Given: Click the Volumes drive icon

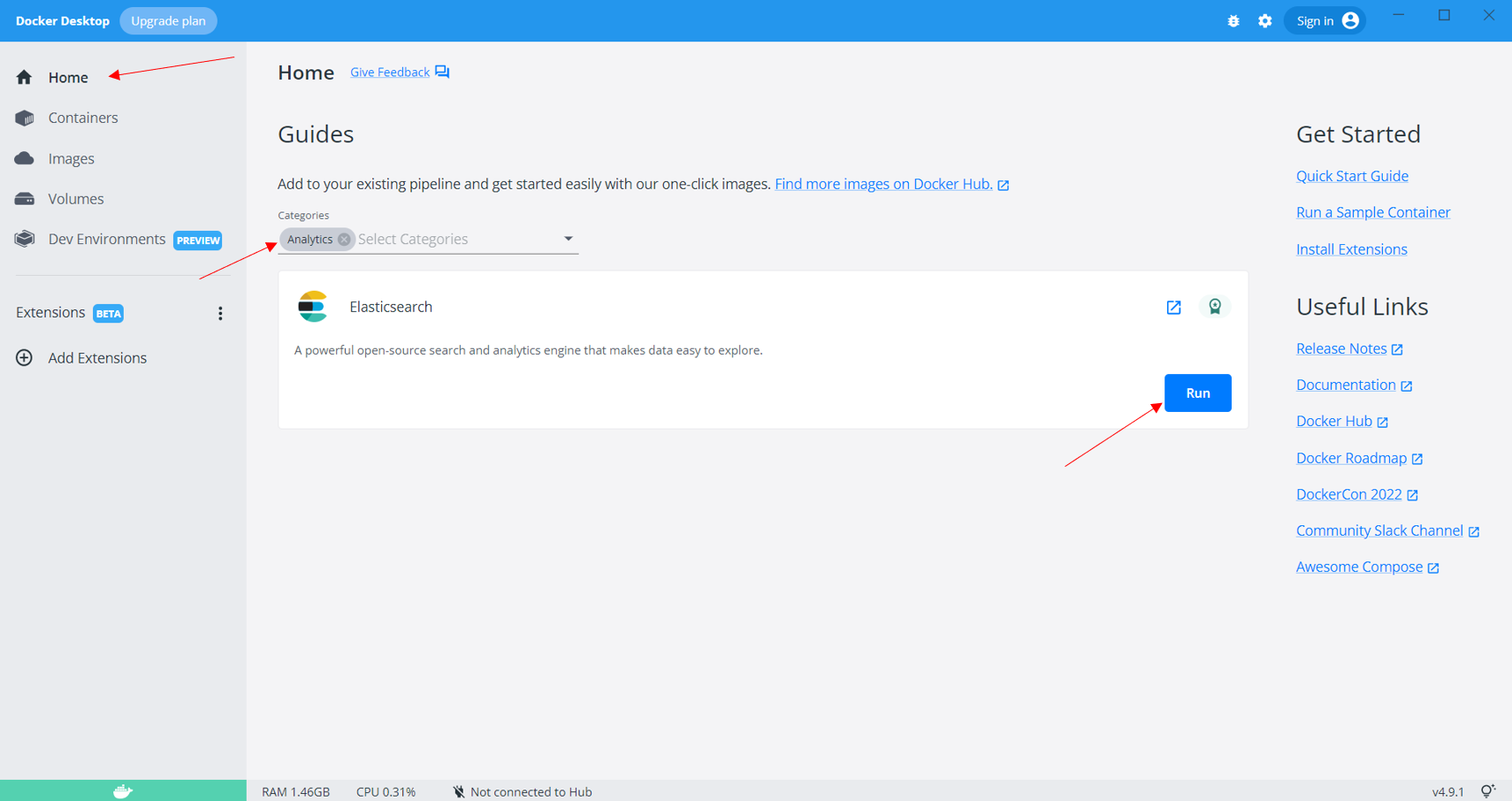Looking at the screenshot, I should (x=24, y=199).
